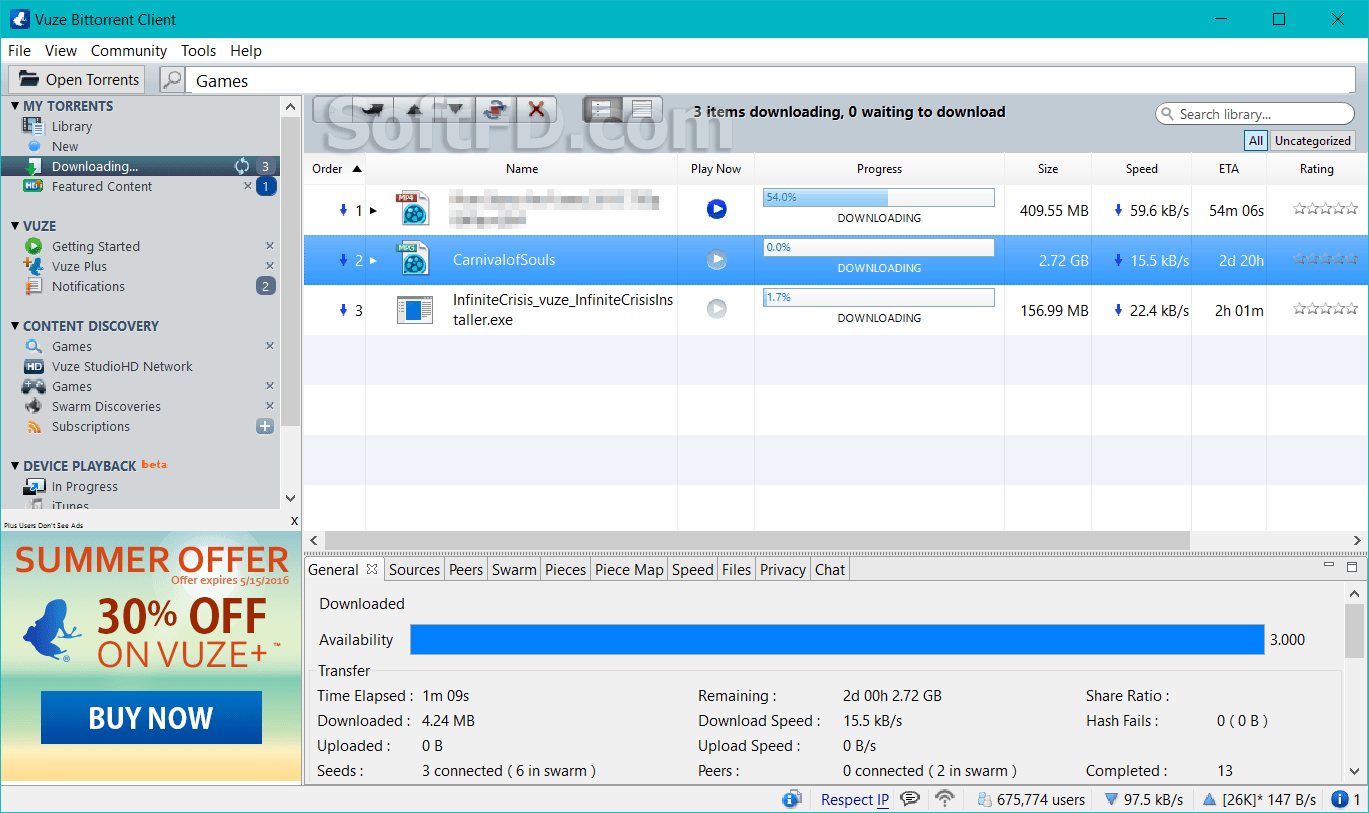Click the CarnivalofSouls video file icon
Viewport: 1369px width, 813px height.
413,259
